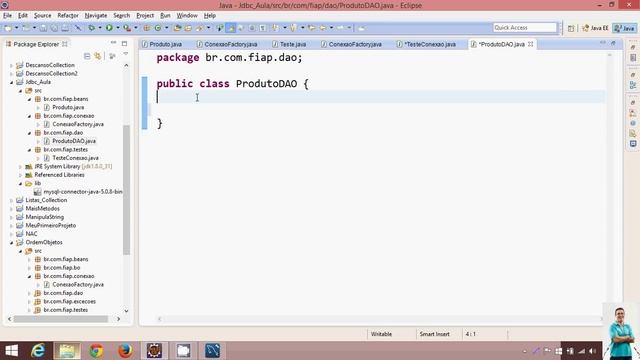Click the Open Perspective icon
Screen dimensions: 640x360
pos(571,28)
